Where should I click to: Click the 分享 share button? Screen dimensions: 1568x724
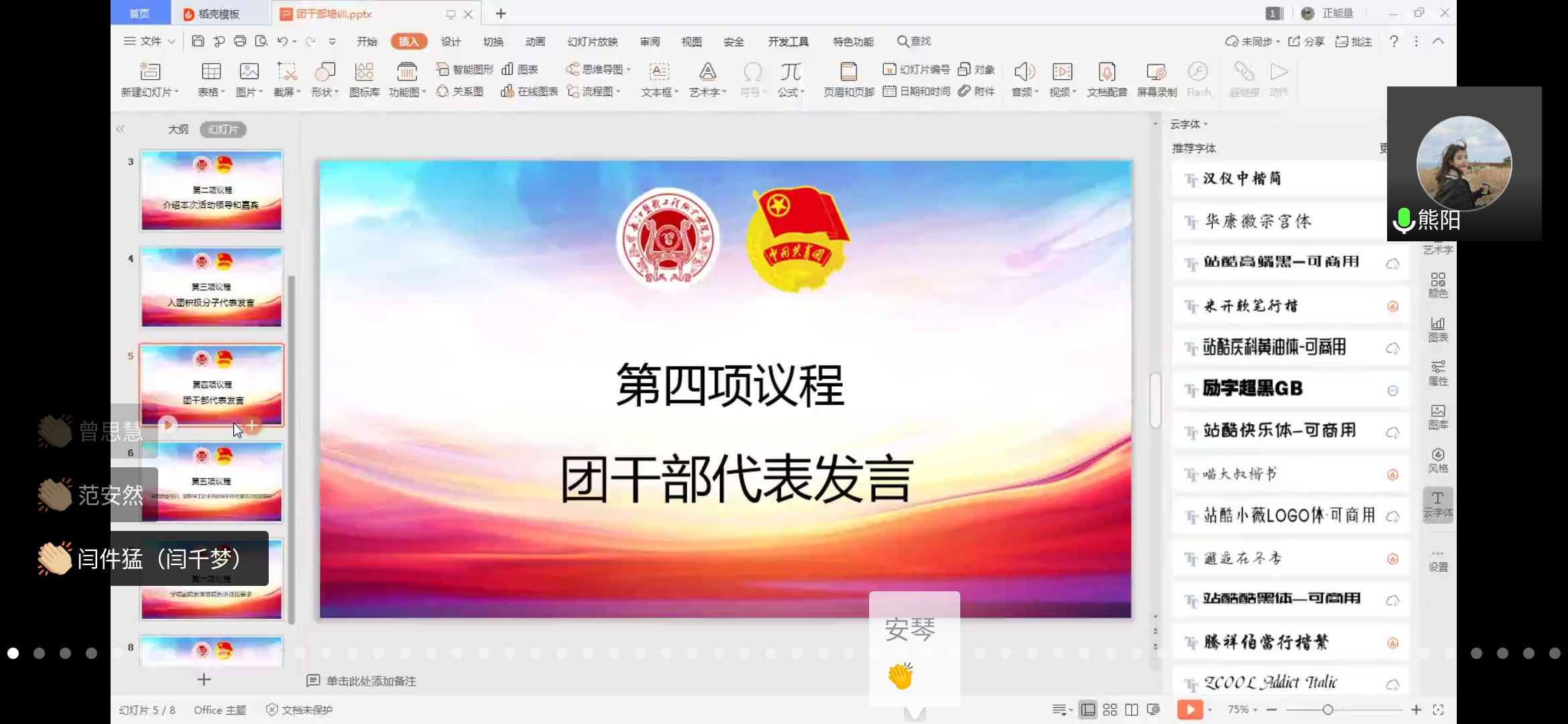click(x=1306, y=42)
